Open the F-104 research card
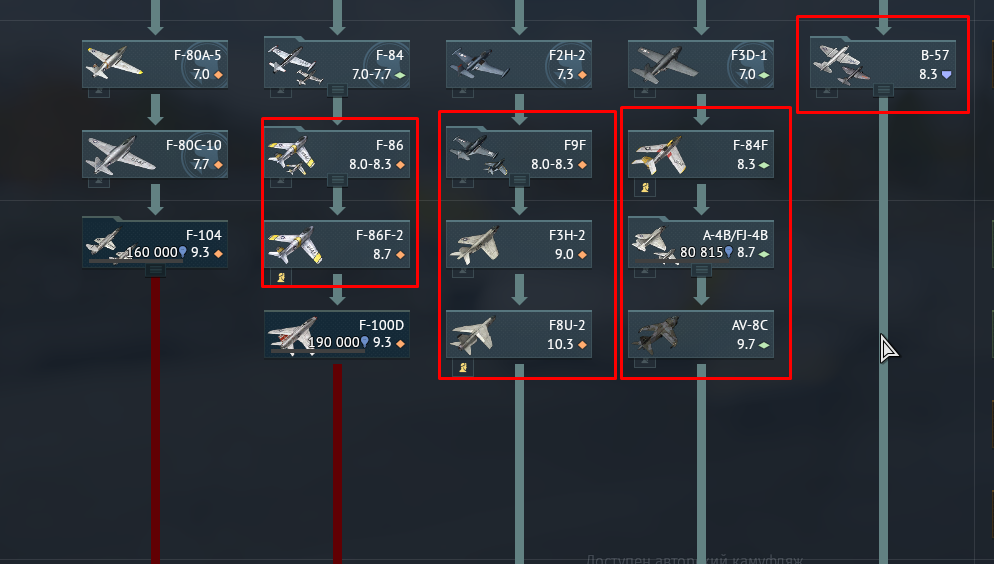Image resolution: width=994 pixels, height=564 pixels. tap(155, 244)
